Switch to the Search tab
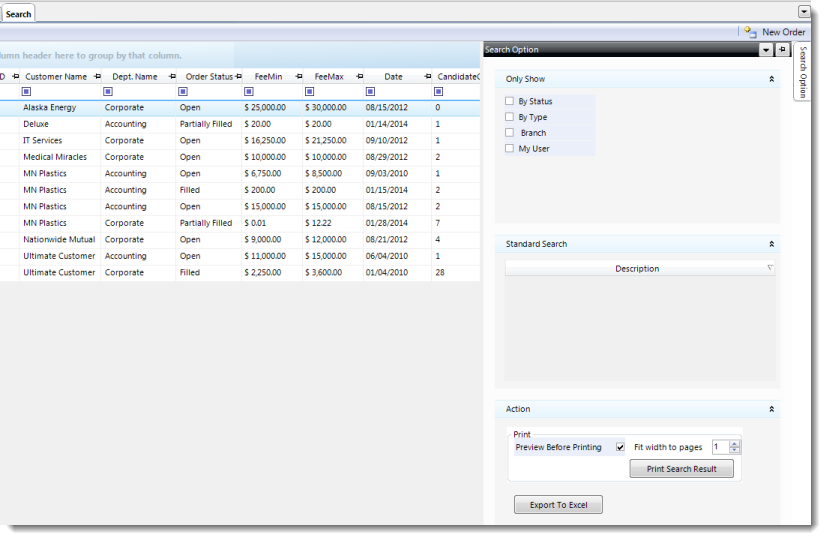Viewport: 826px width, 540px height. [x=18, y=14]
